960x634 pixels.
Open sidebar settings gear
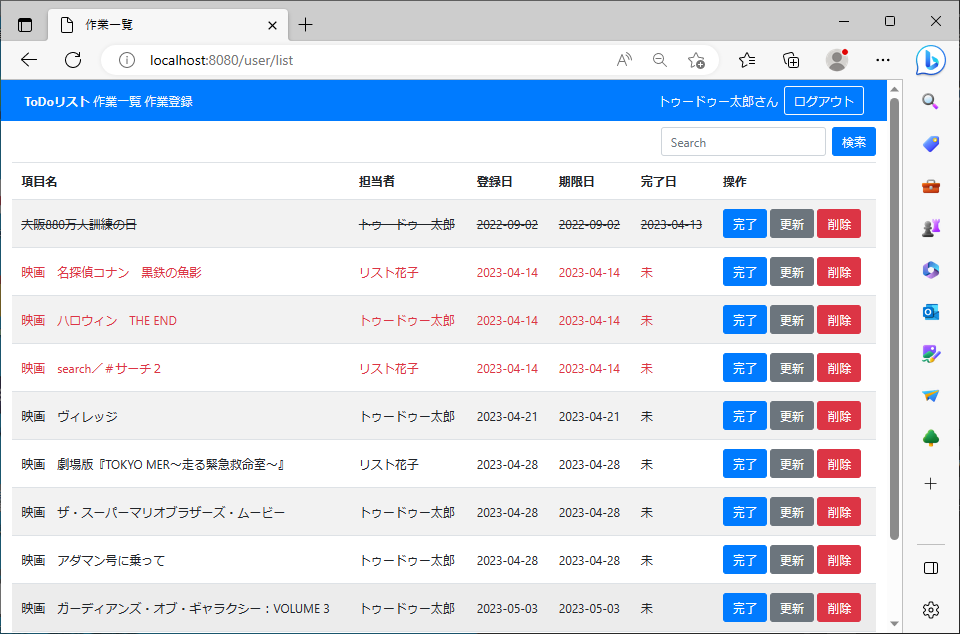[930, 609]
